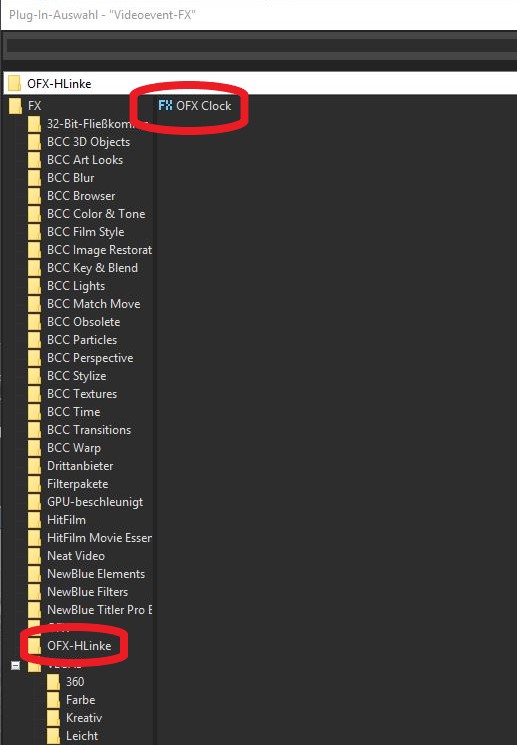This screenshot has height=745, width=517.
Task: Open the Drittanbieter folder
Action: pos(80,466)
